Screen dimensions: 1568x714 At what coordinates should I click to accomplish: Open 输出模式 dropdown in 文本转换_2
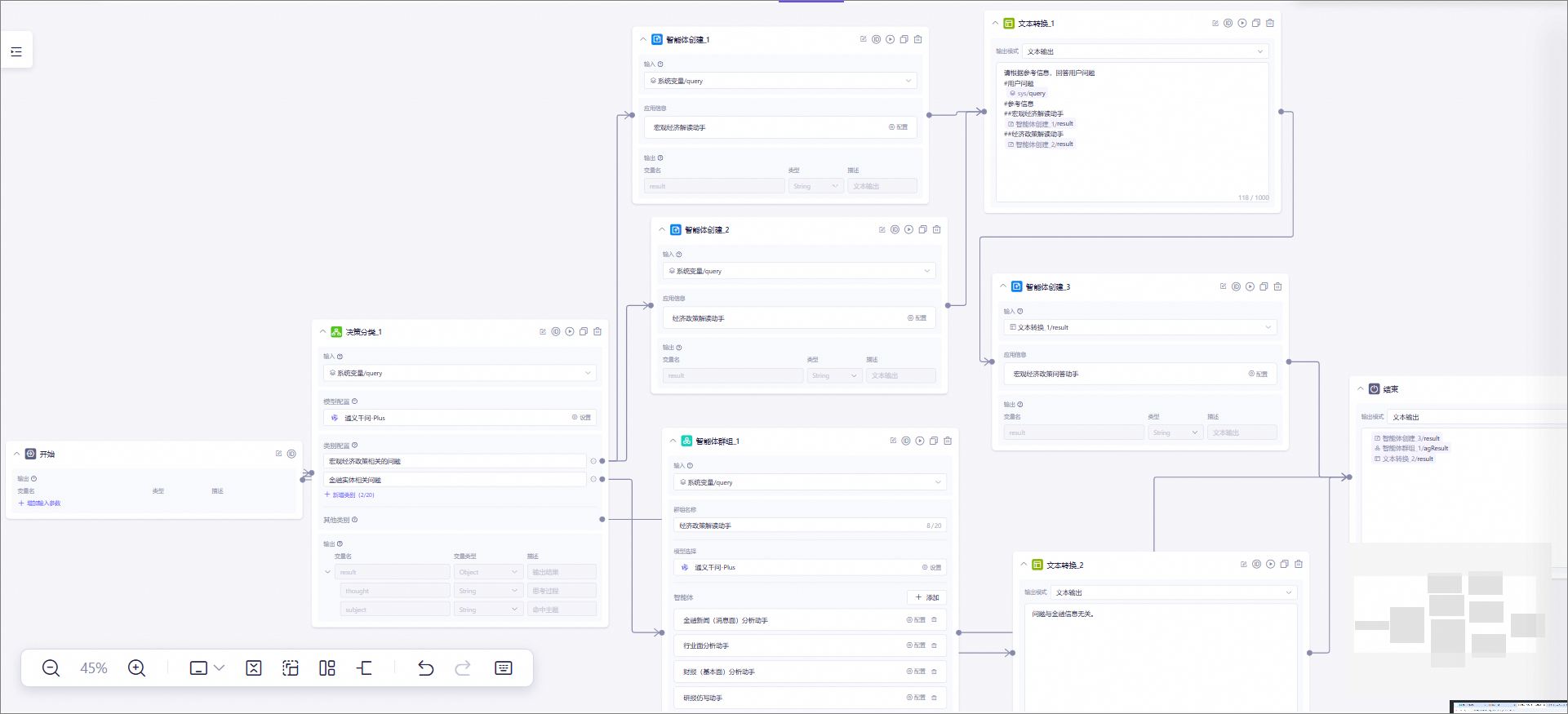coord(1174,592)
